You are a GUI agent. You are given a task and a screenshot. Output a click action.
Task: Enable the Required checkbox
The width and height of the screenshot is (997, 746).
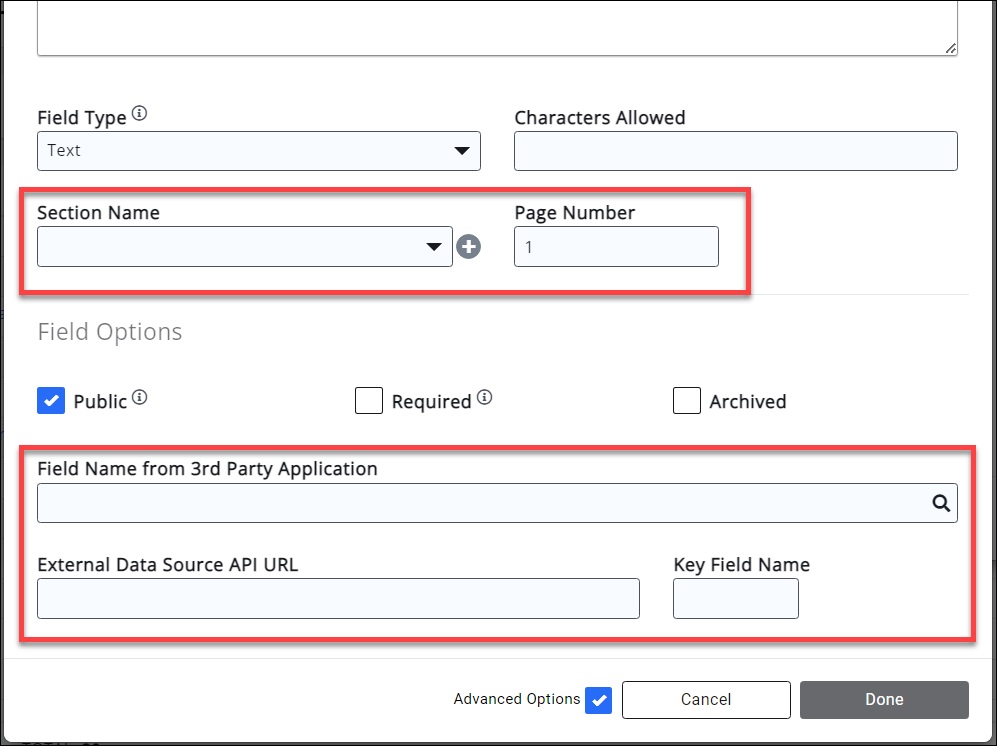tap(369, 401)
